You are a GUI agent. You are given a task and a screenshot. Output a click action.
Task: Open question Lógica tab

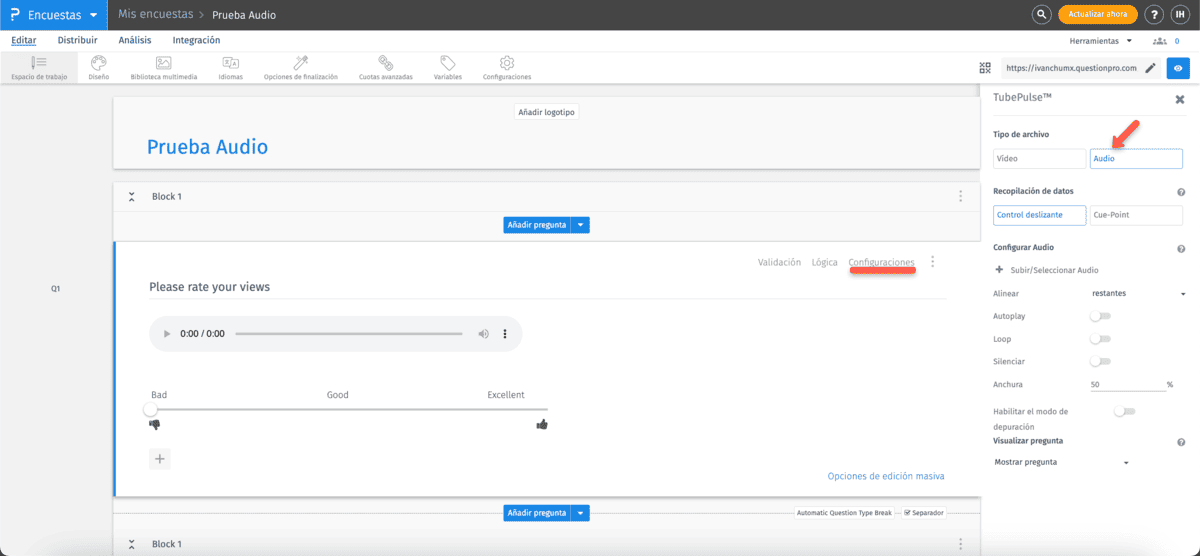click(825, 262)
